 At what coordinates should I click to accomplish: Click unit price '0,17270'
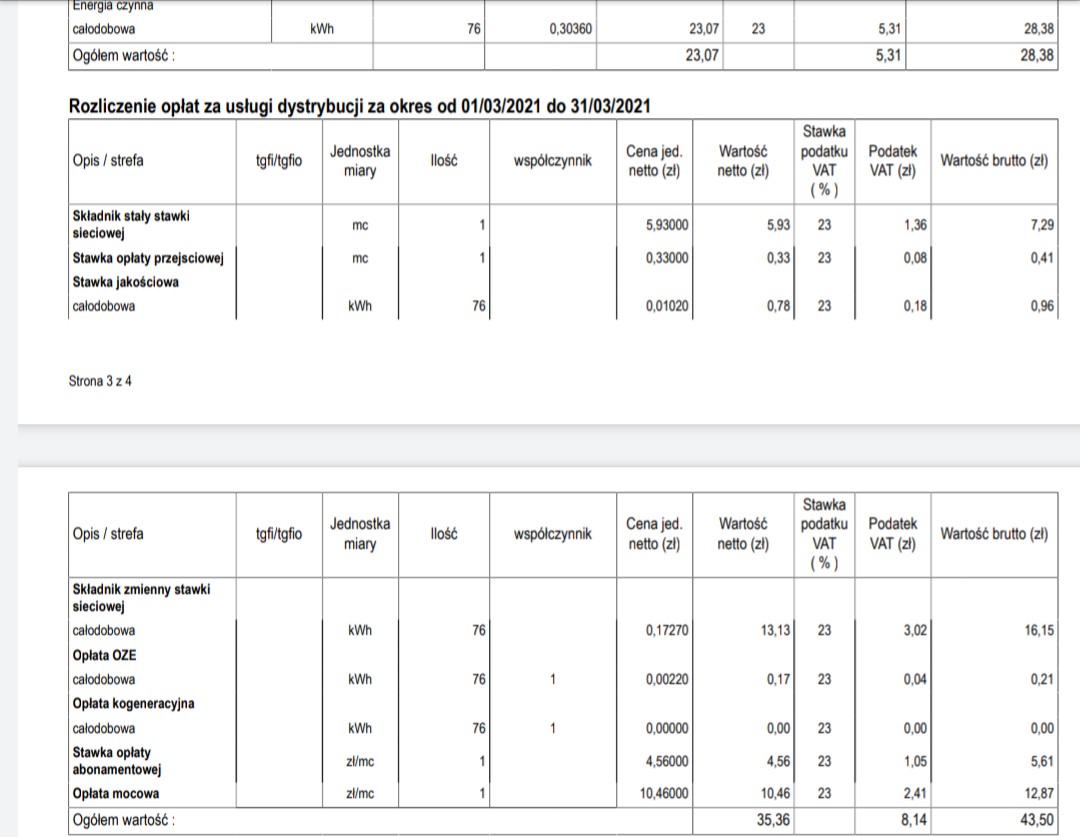click(x=667, y=630)
